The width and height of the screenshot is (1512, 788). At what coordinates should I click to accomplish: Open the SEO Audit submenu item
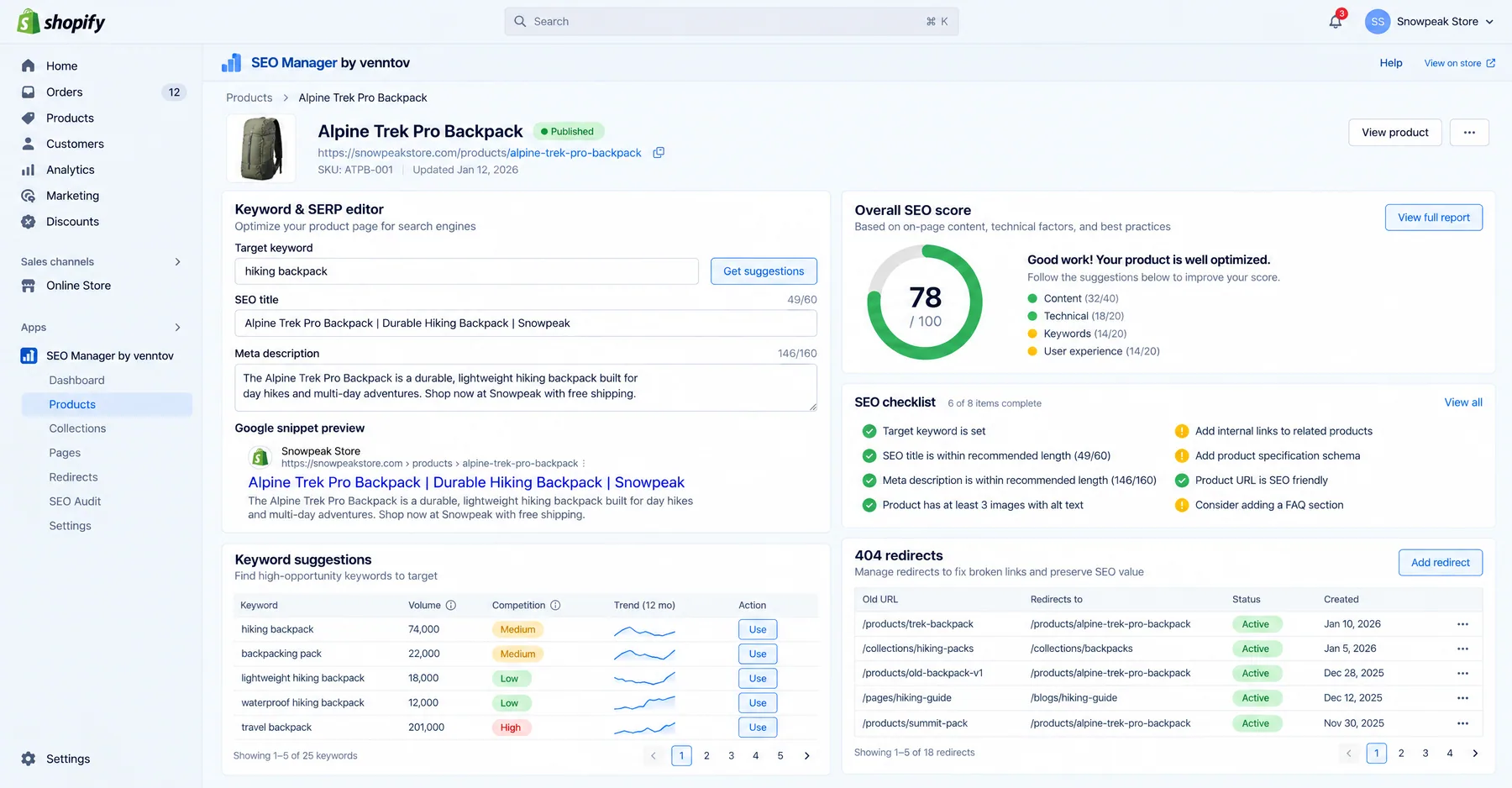coord(75,502)
